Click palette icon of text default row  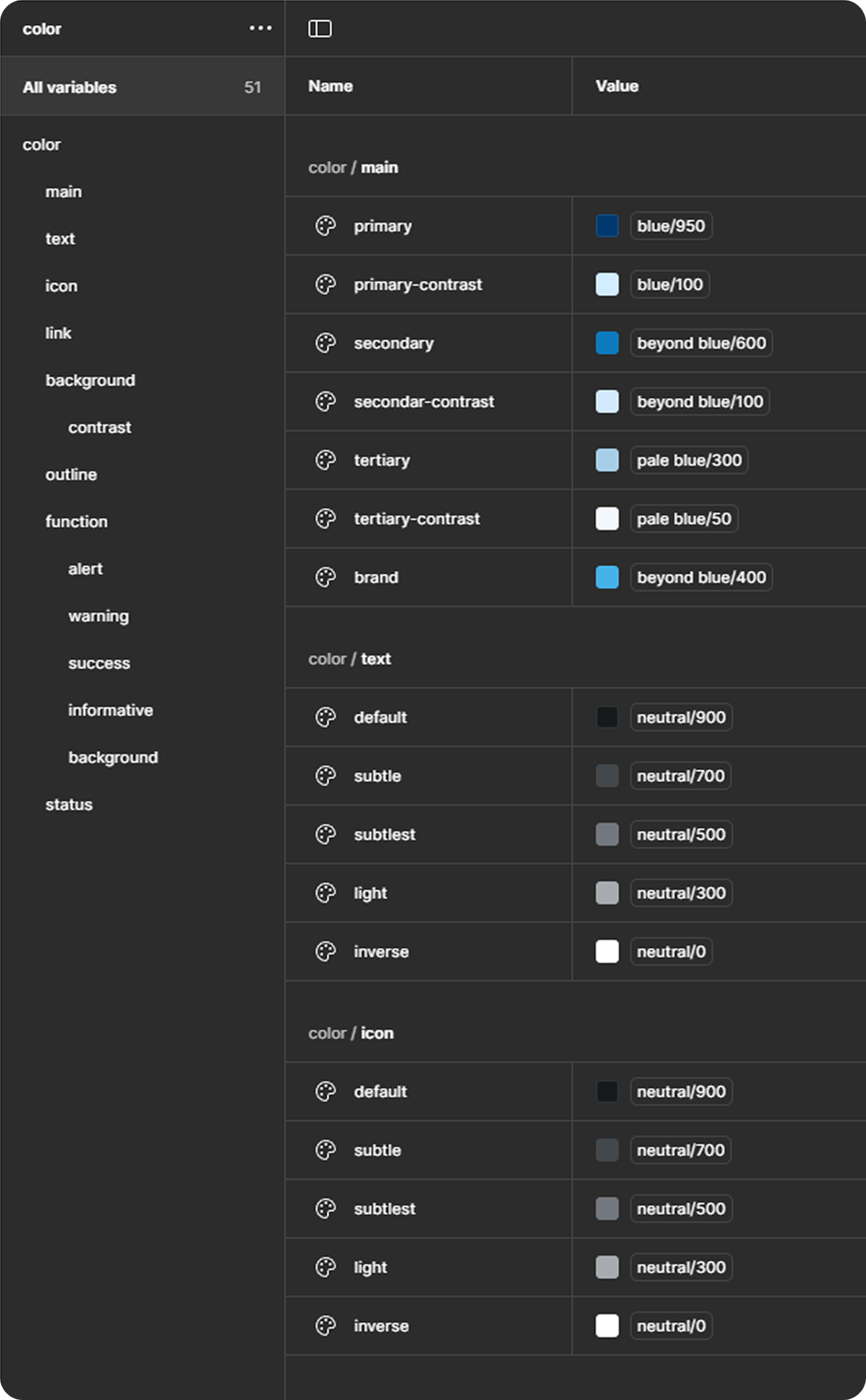(x=326, y=717)
